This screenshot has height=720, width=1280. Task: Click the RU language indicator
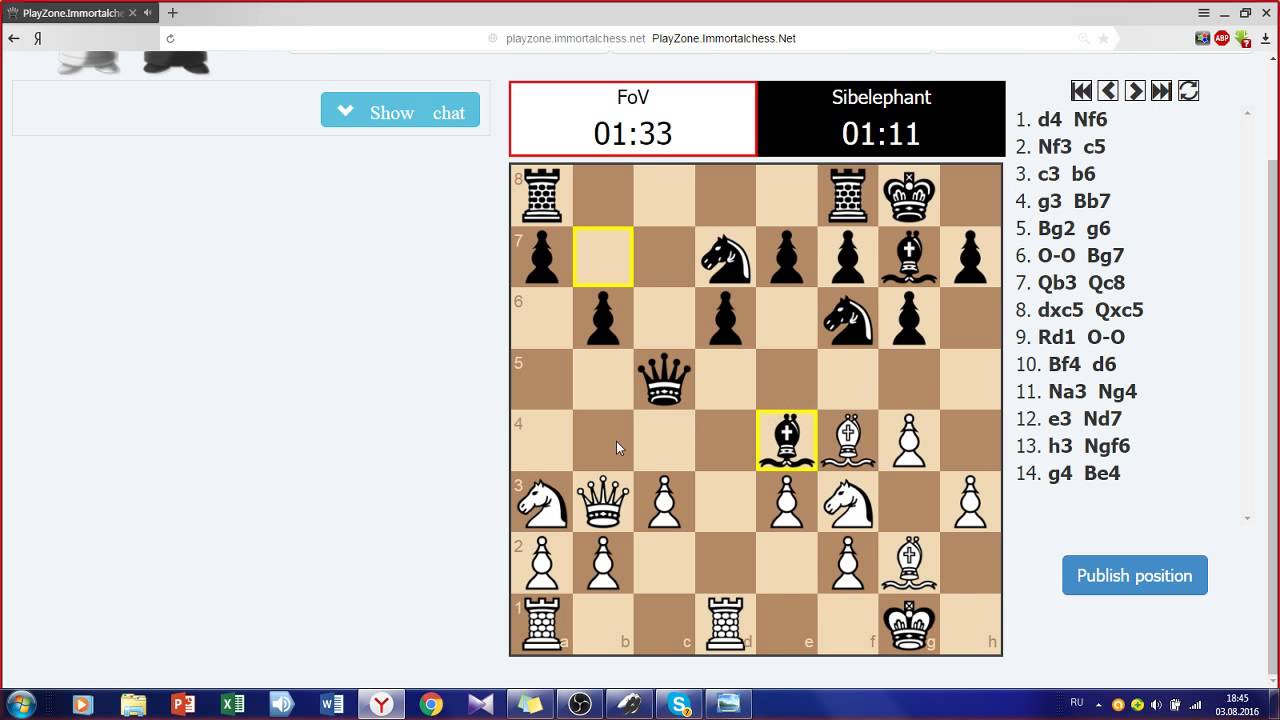[1077, 703]
